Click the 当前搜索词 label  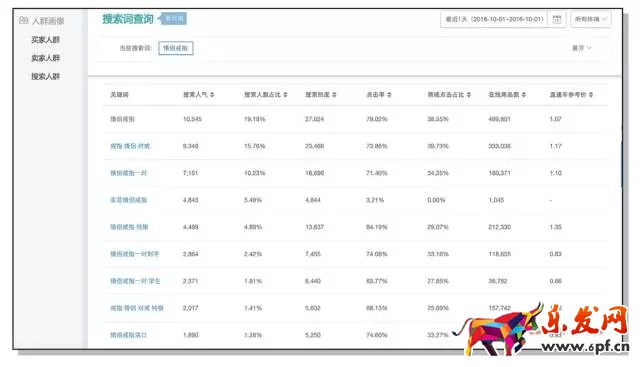pos(135,48)
